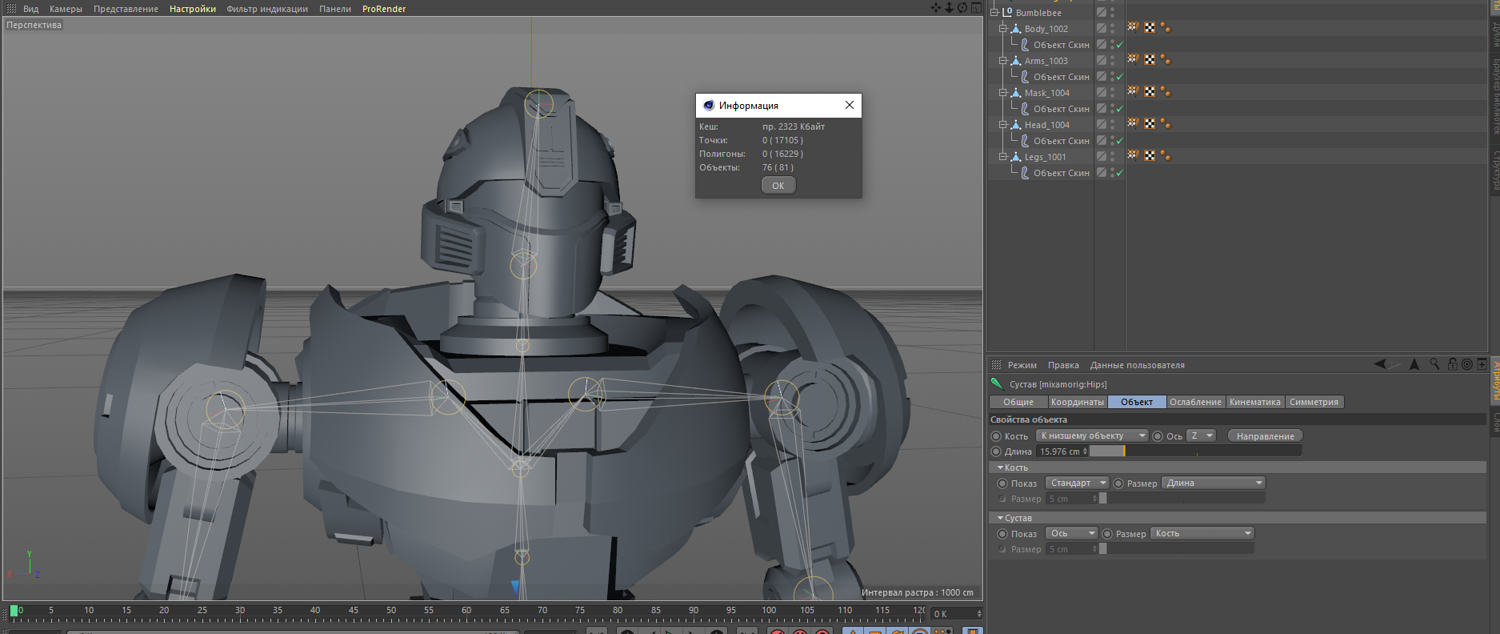Click the weight tag on Body_1002

[x=1165, y=29]
